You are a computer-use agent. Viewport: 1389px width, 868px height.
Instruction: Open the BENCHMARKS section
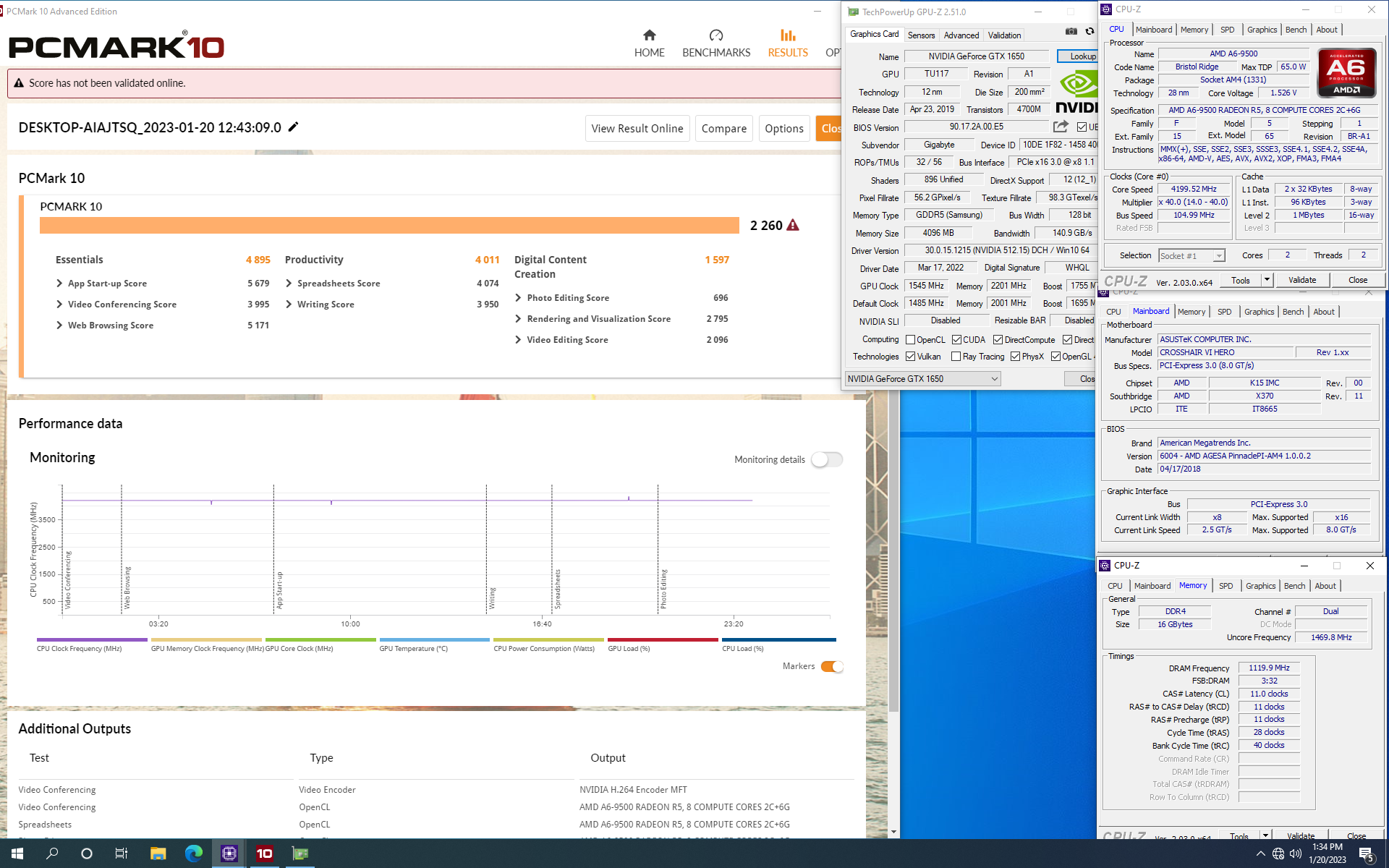716,43
